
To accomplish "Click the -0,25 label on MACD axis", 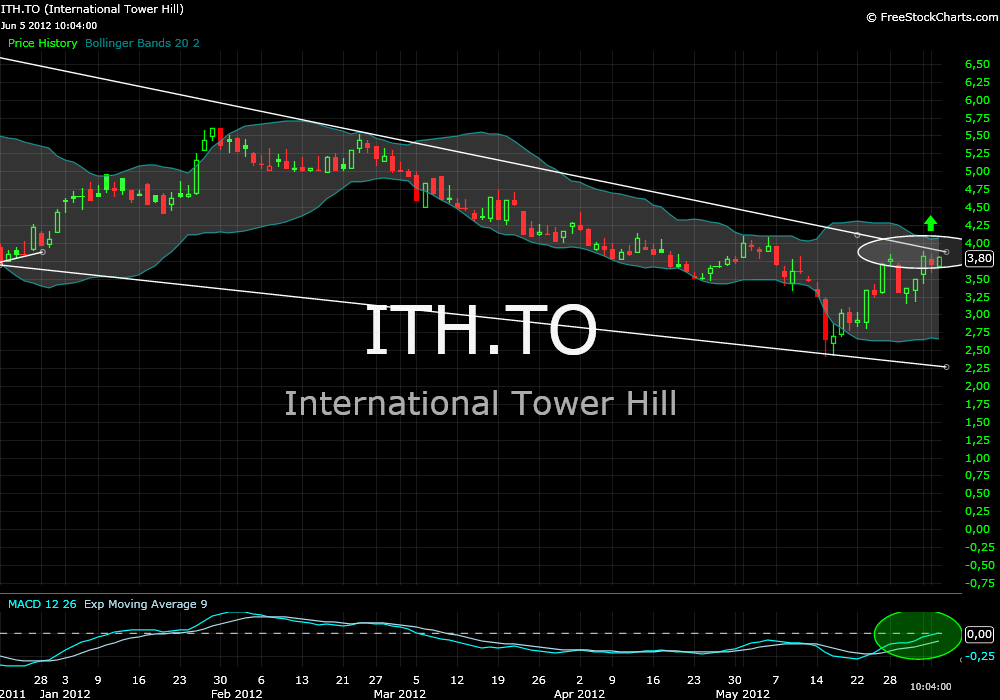I will coord(980,656).
